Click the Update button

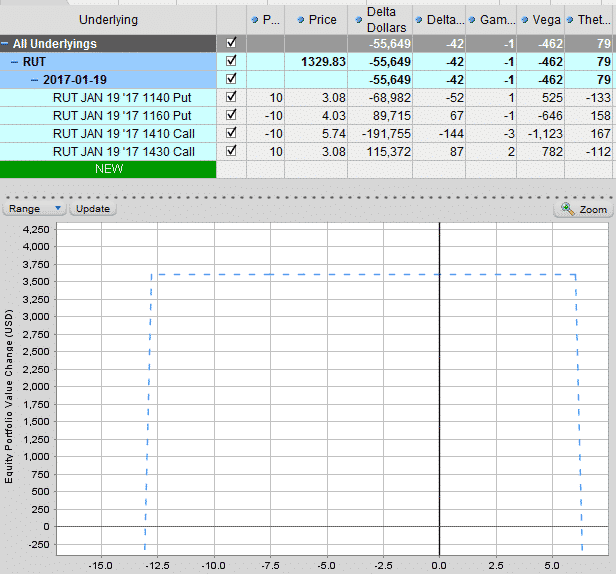pos(93,209)
